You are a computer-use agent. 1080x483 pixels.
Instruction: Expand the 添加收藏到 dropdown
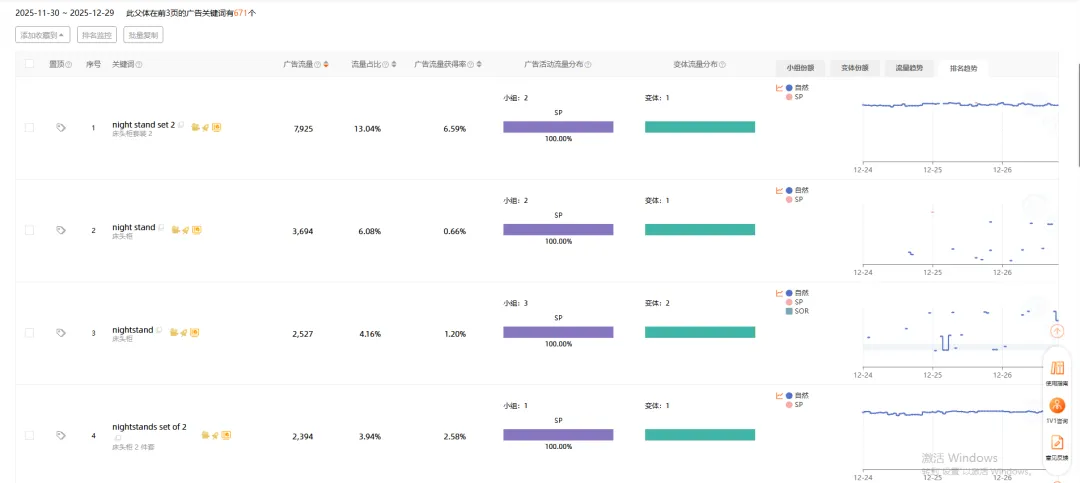click(43, 35)
